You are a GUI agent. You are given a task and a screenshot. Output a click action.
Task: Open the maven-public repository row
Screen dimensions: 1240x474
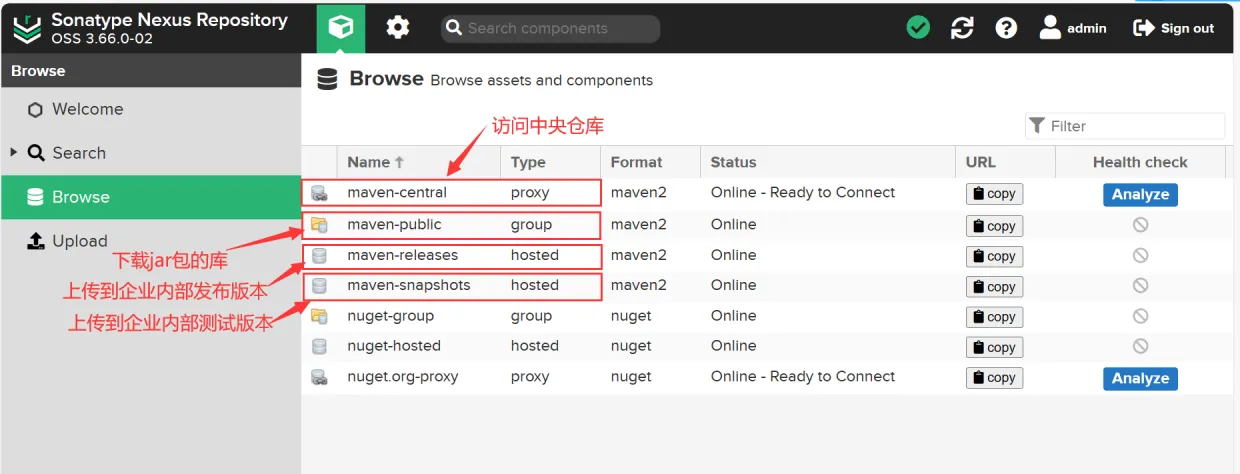pos(766,225)
